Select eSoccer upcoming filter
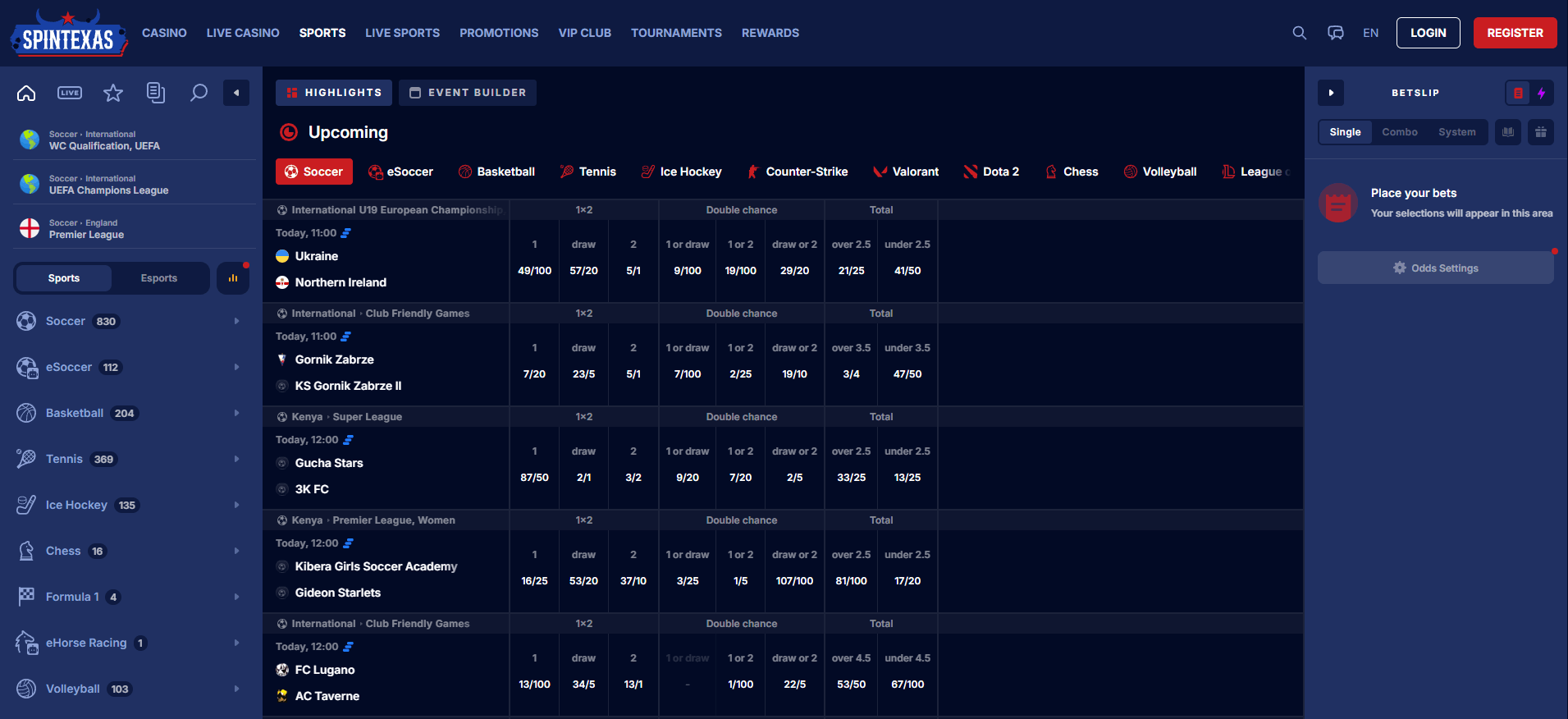 pos(400,172)
